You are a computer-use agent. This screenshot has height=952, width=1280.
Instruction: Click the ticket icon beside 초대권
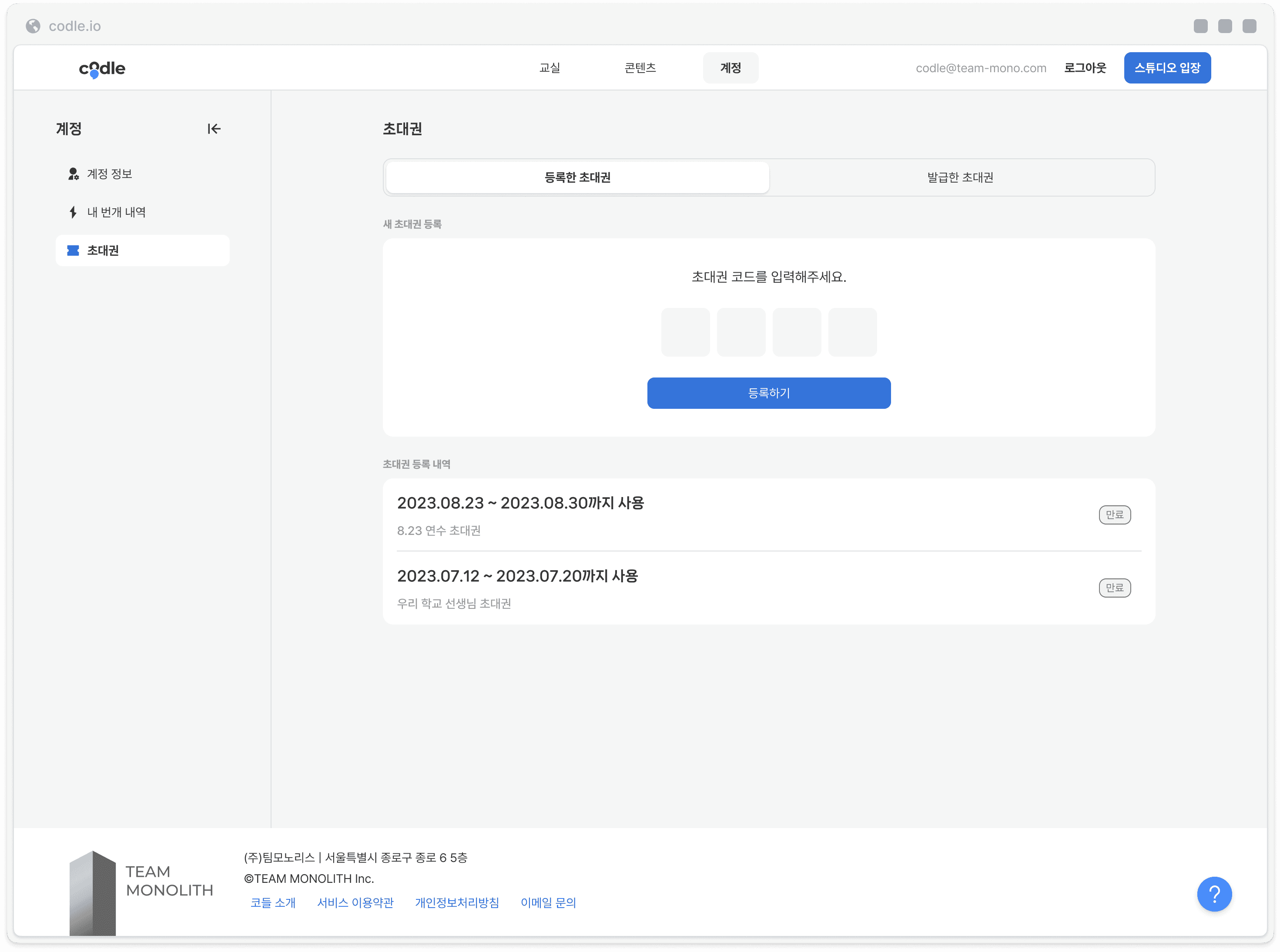[x=73, y=250]
